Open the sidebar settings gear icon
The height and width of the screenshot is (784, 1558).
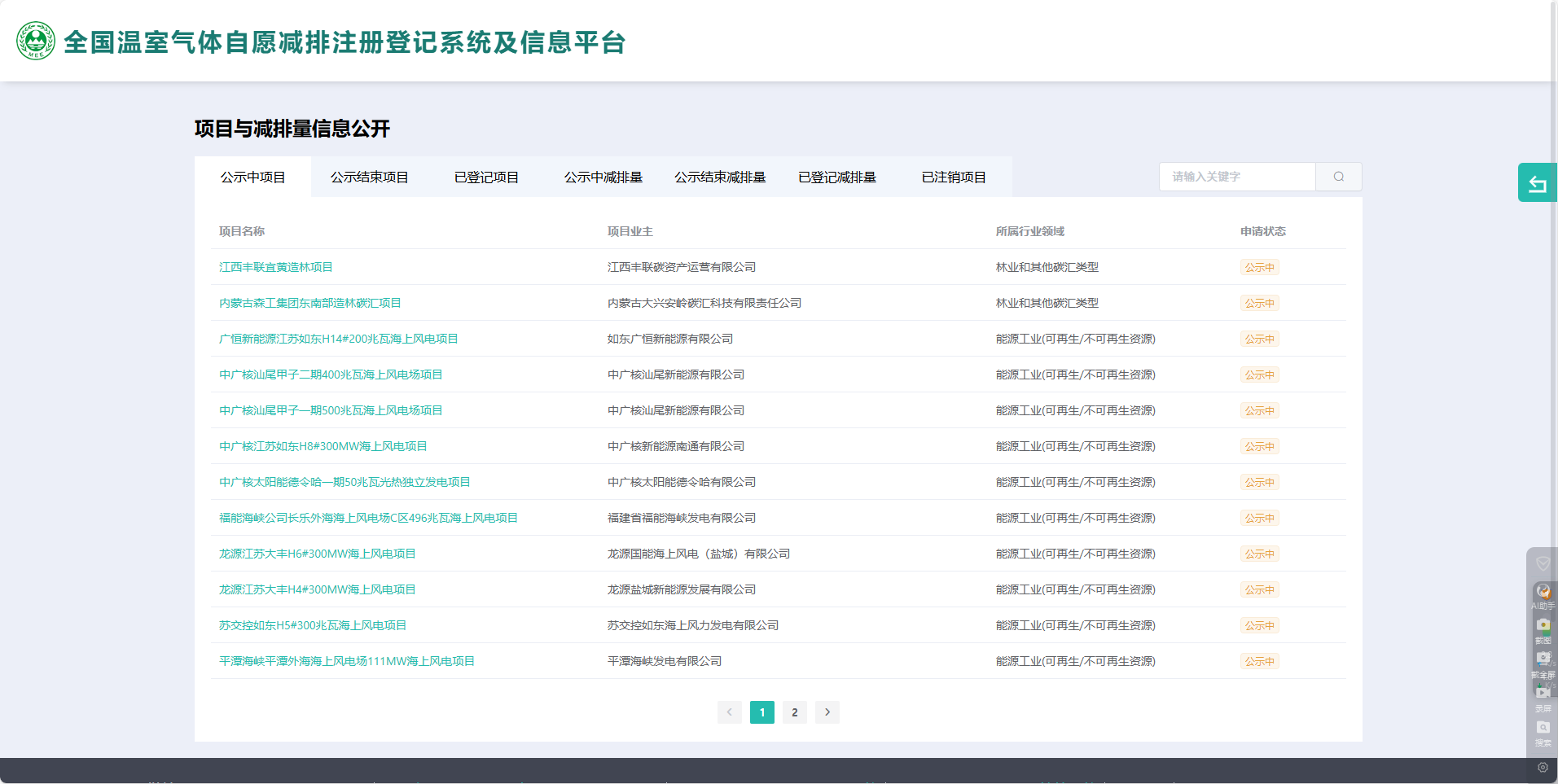[x=1543, y=767]
